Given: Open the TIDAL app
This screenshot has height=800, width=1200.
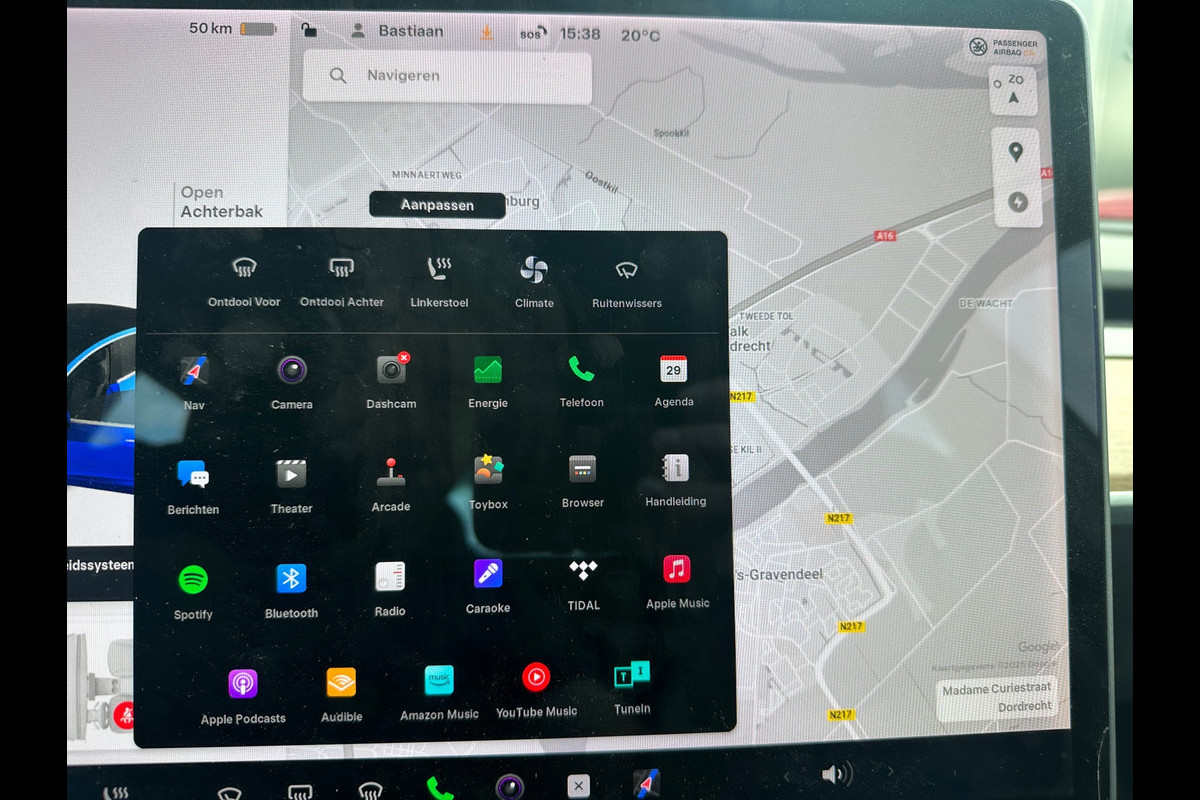Looking at the screenshot, I should pyautogui.click(x=584, y=584).
